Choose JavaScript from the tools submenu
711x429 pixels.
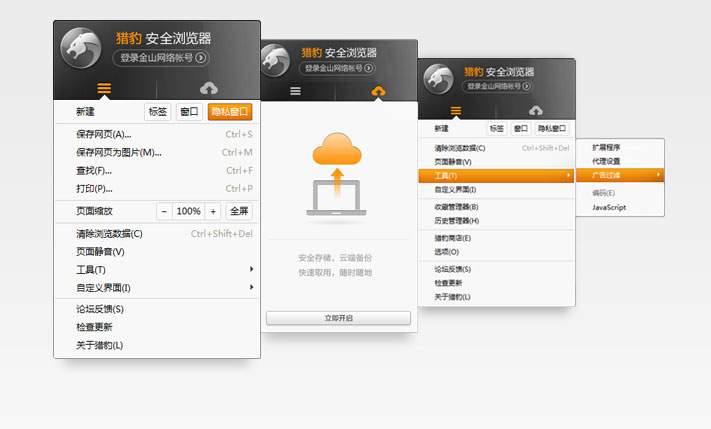coord(609,207)
